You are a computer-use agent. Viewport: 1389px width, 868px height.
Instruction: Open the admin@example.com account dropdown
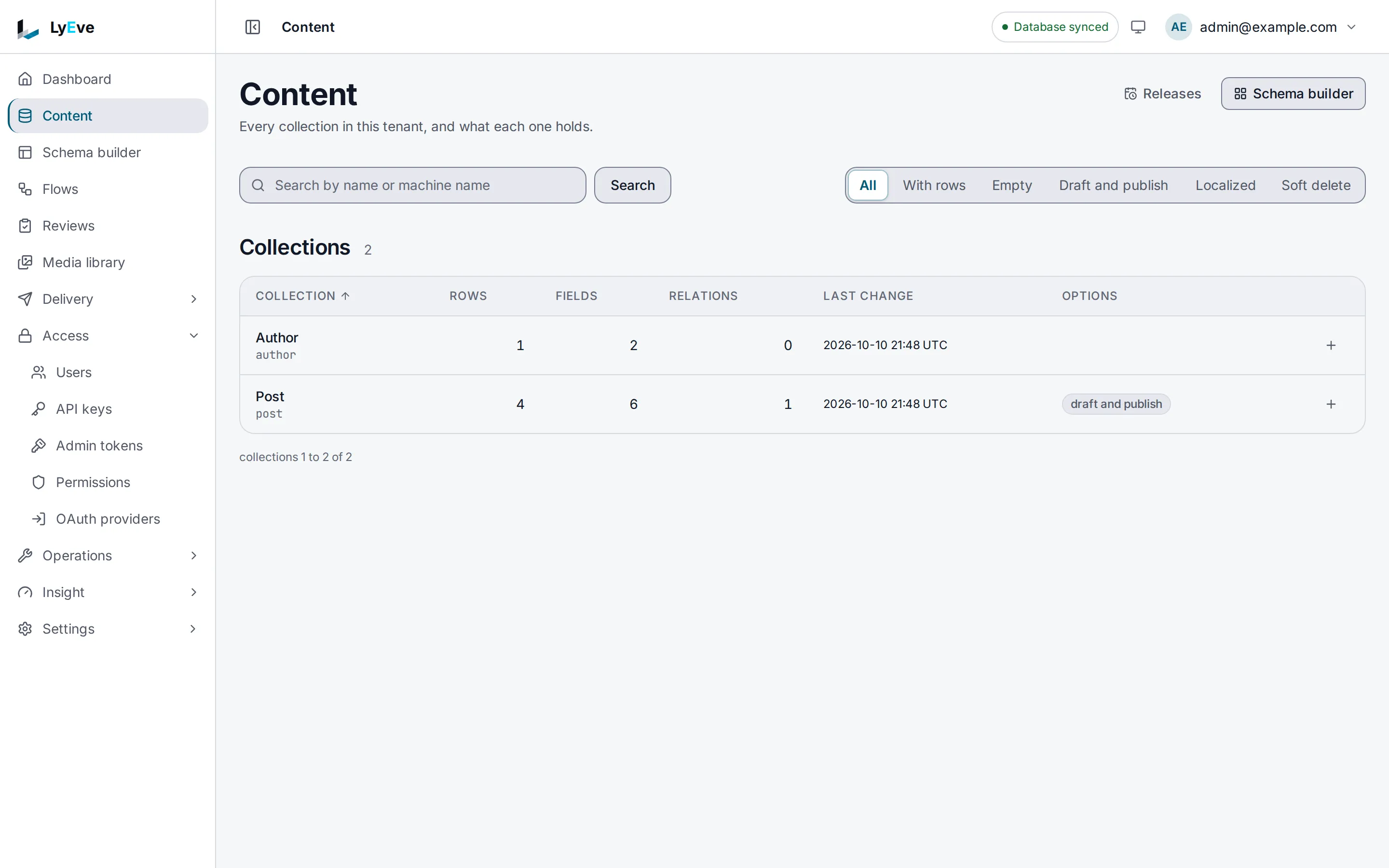tap(1261, 27)
